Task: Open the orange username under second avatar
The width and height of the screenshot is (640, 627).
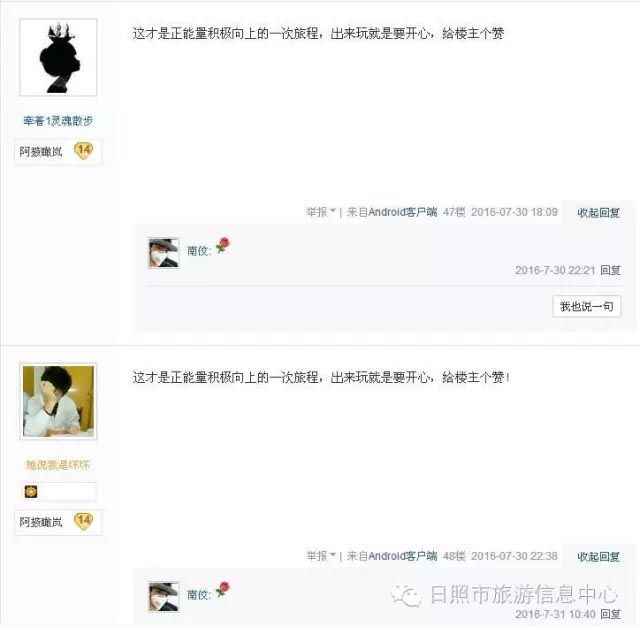Action: [58, 465]
